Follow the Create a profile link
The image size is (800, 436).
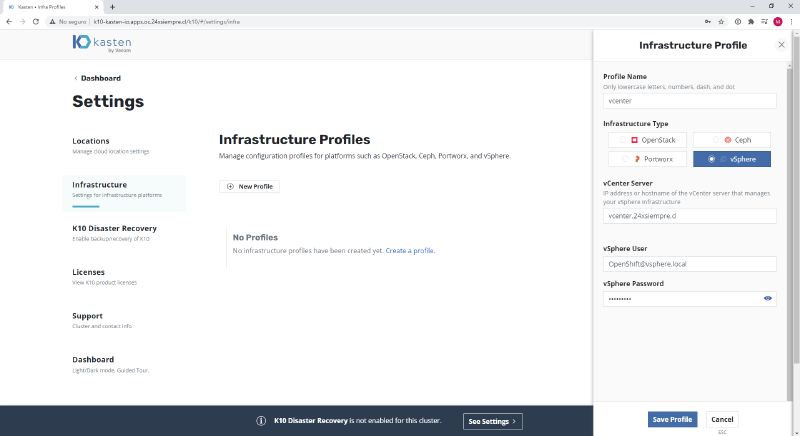(x=410, y=250)
